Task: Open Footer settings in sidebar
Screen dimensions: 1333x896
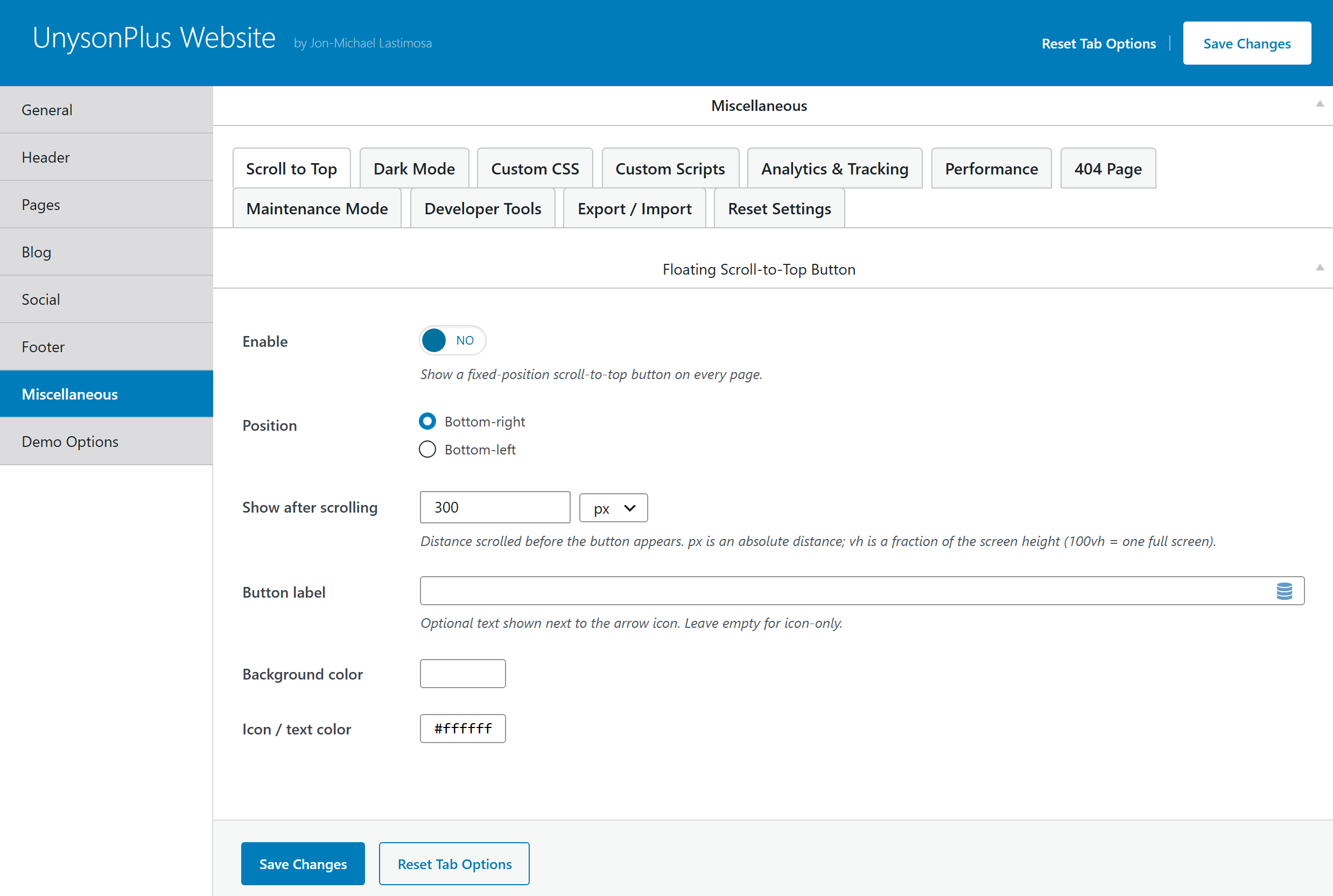Action: (106, 347)
